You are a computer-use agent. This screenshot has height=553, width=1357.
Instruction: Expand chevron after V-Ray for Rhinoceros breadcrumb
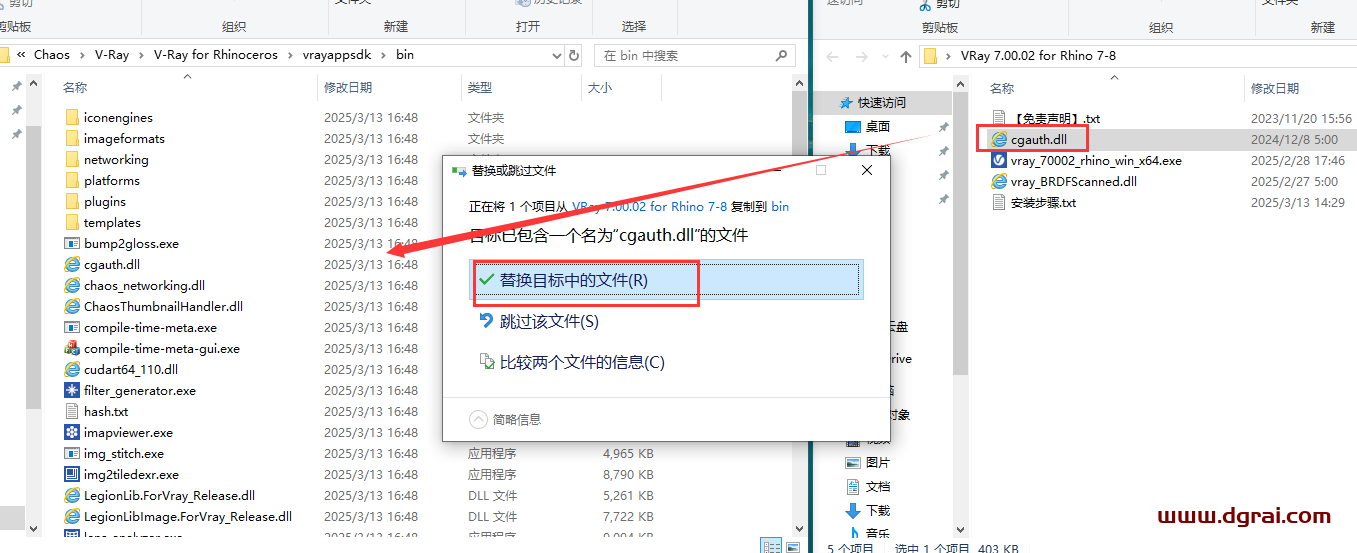[x=289, y=55]
